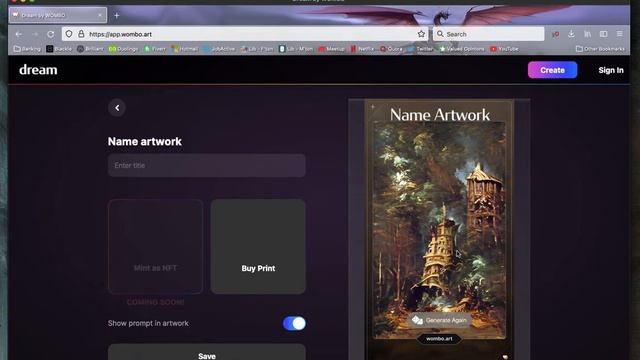Image resolution: width=640 pixels, height=360 pixels.
Task: Click the Save button
Action: coord(207,353)
